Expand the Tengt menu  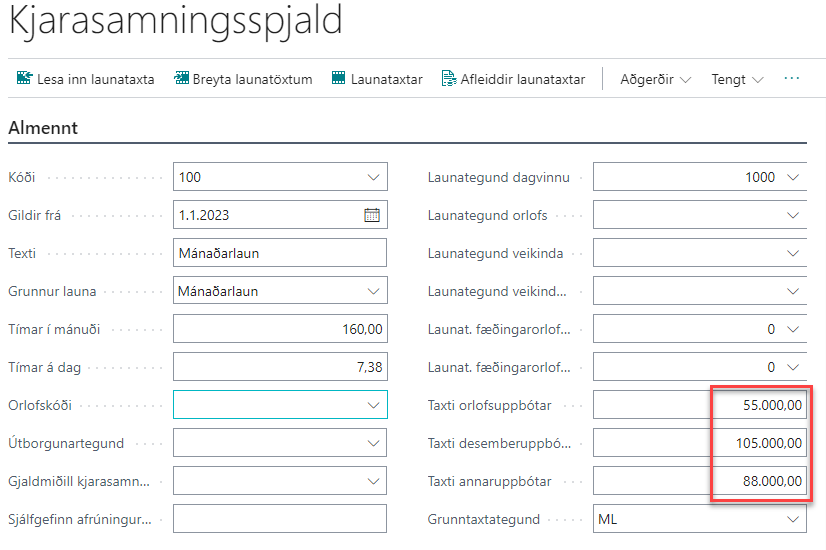737,79
